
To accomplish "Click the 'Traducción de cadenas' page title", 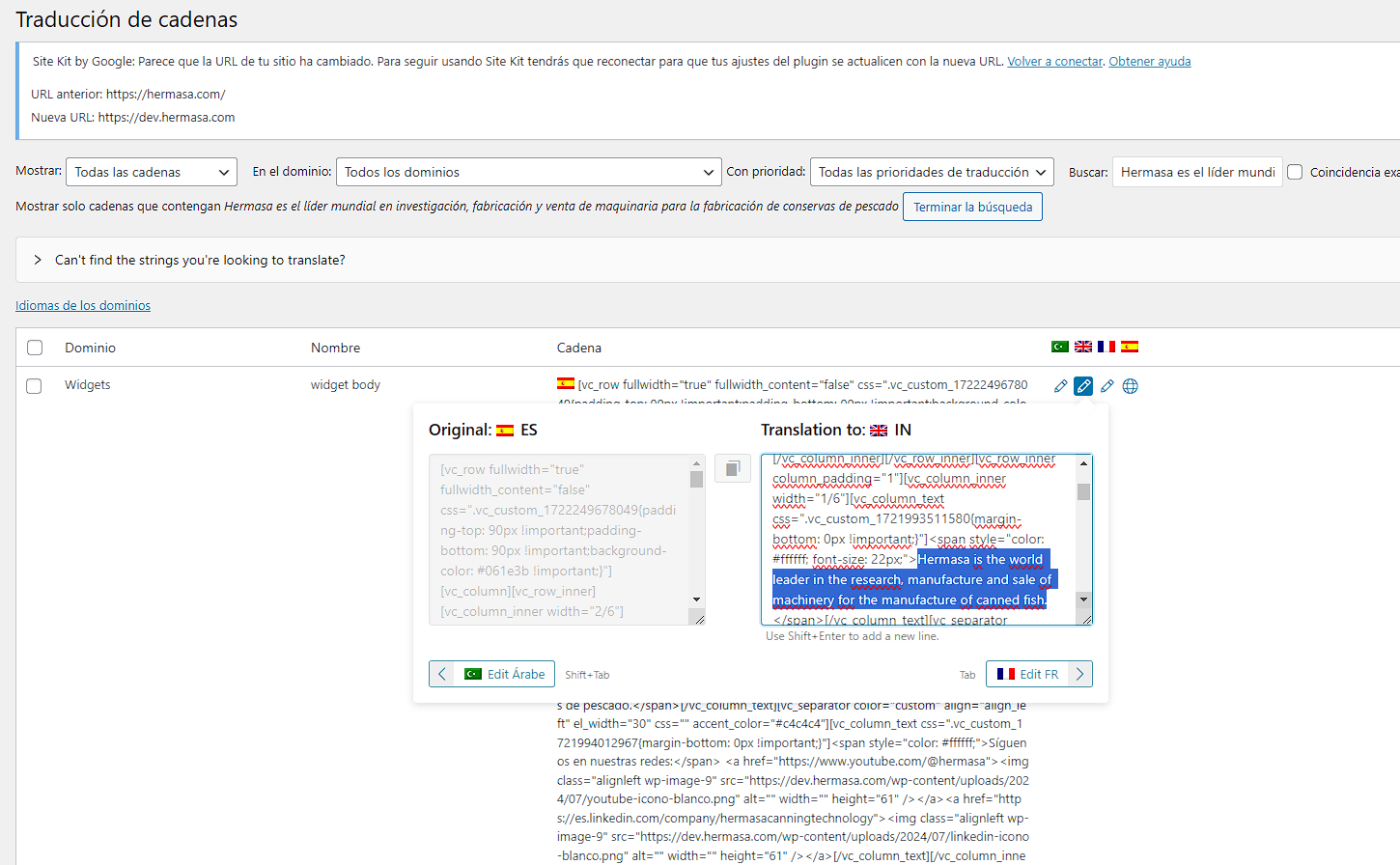I will (x=126, y=19).
